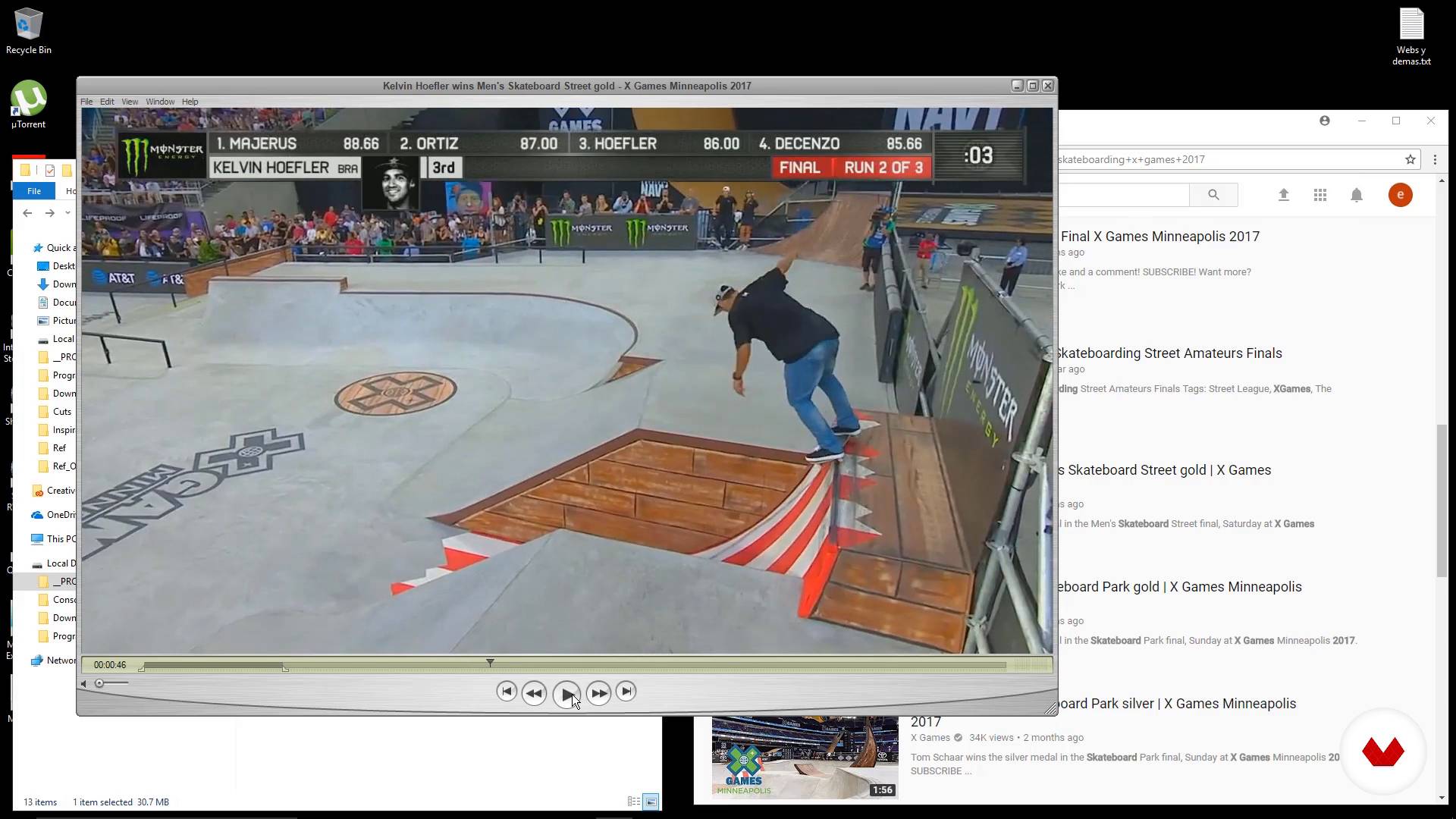Screen dimensions: 1456x819
Task: Click the YouTube search input field
Action: (x=1124, y=195)
